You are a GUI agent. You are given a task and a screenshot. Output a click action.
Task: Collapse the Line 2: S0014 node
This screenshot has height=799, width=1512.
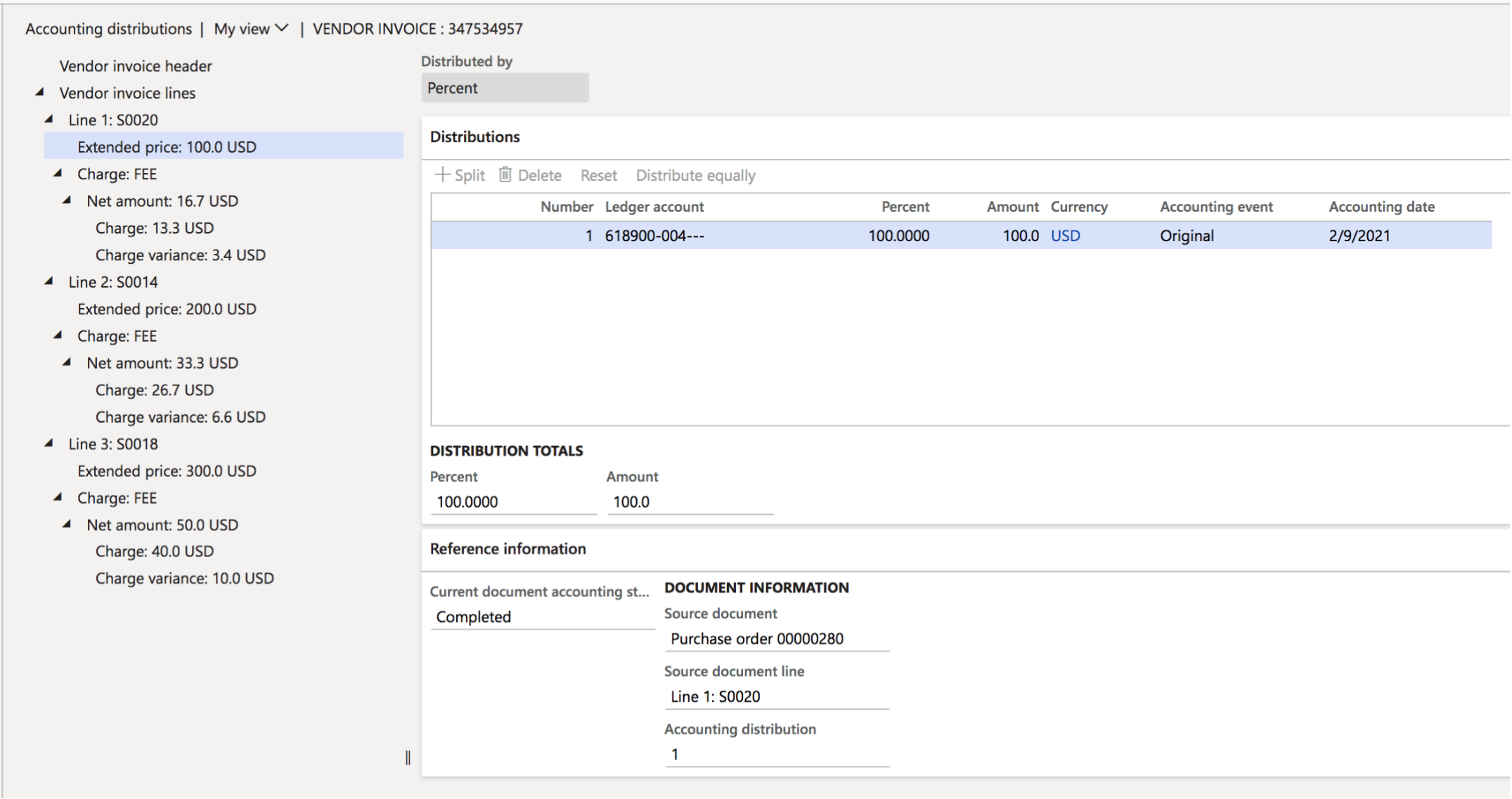tap(49, 281)
